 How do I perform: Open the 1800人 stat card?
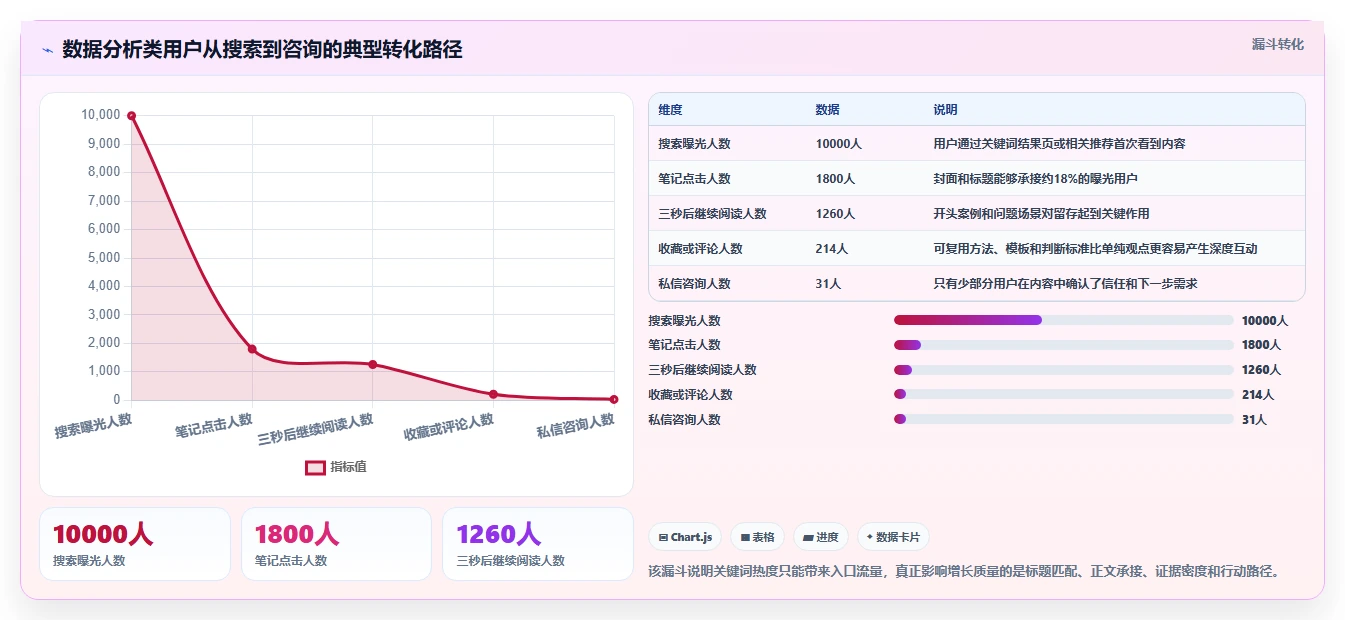click(x=336, y=544)
